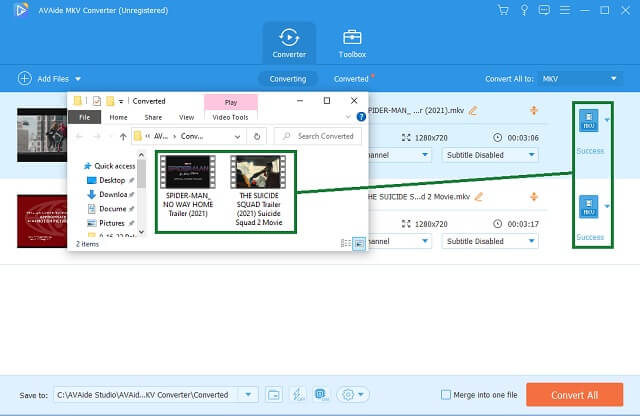The image size is (640, 416).
Task: Click the orange compress icon for SPIDER-MAN row
Action: (x=533, y=110)
